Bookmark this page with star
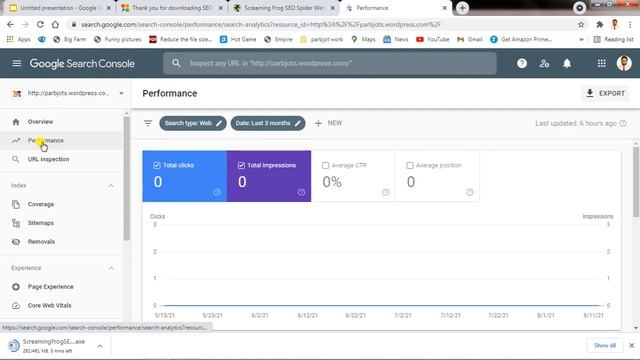 tap(581, 24)
